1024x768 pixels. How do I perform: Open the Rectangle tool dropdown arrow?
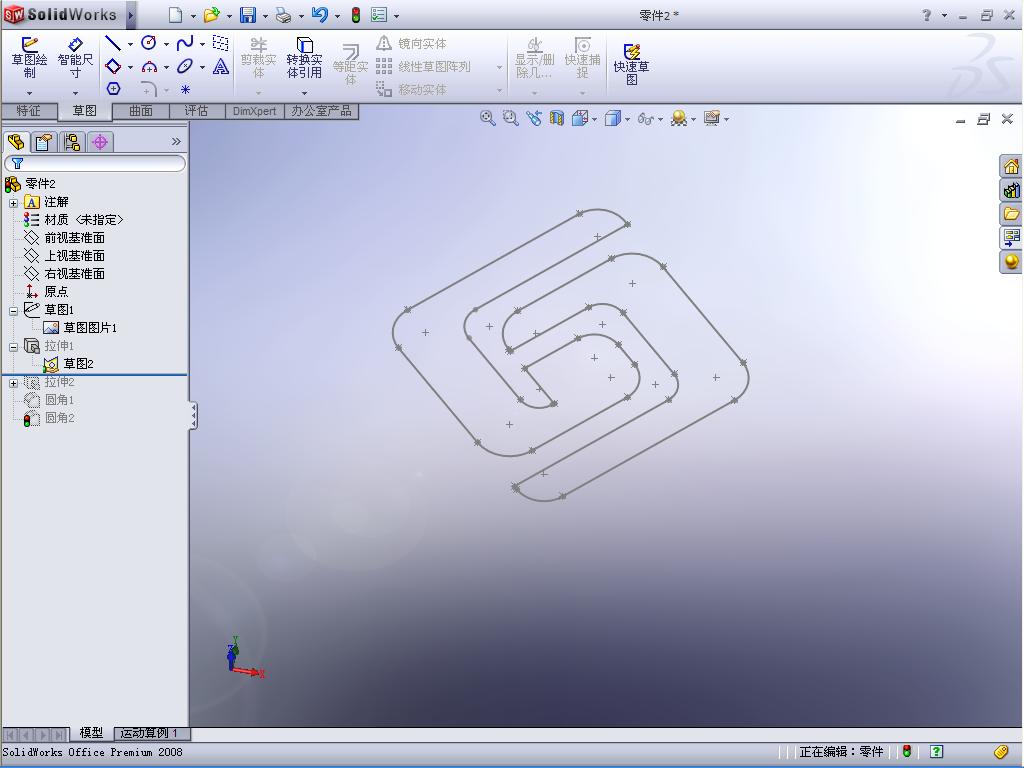pyautogui.click(x=130, y=67)
